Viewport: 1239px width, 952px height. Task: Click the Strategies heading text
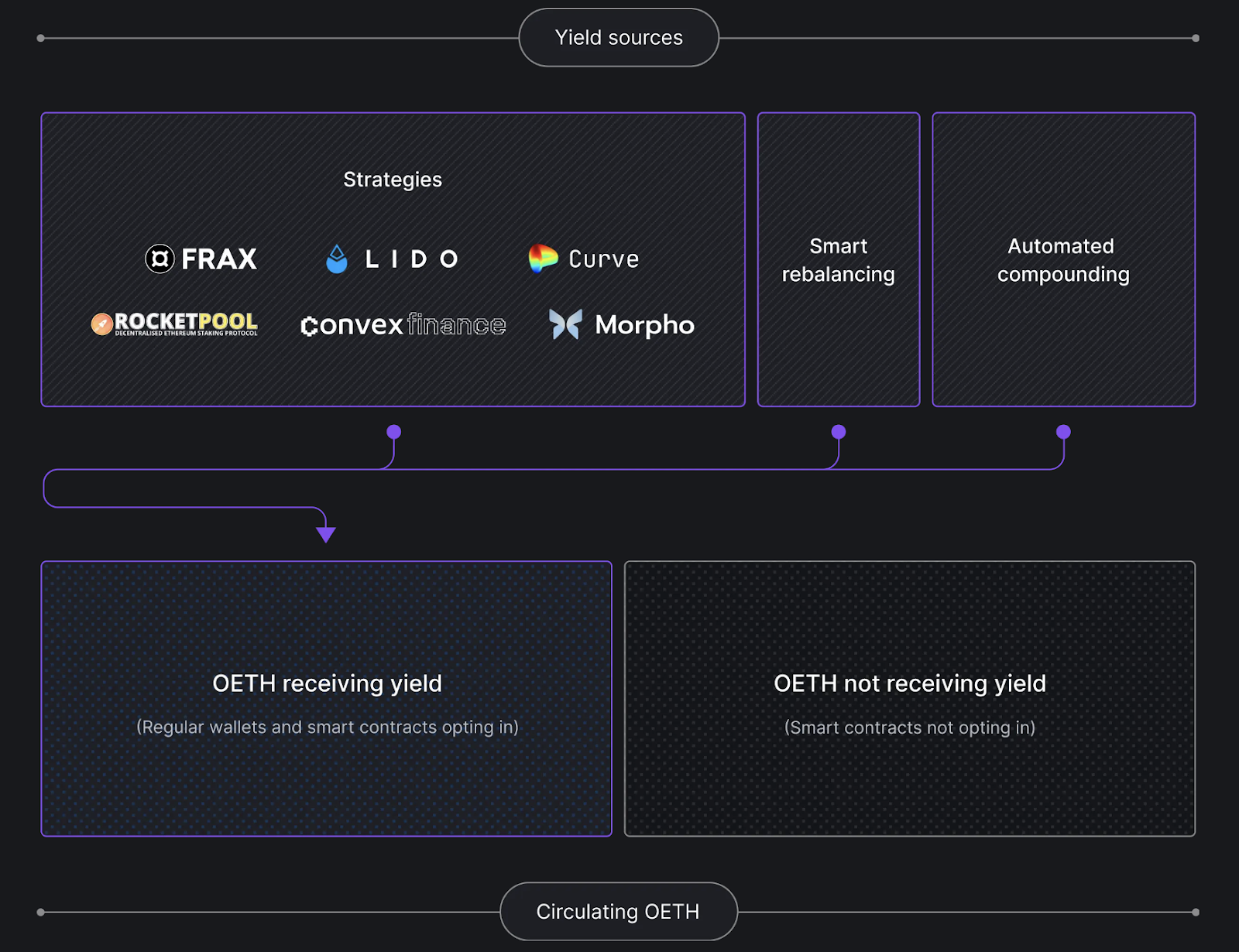[x=393, y=180]
